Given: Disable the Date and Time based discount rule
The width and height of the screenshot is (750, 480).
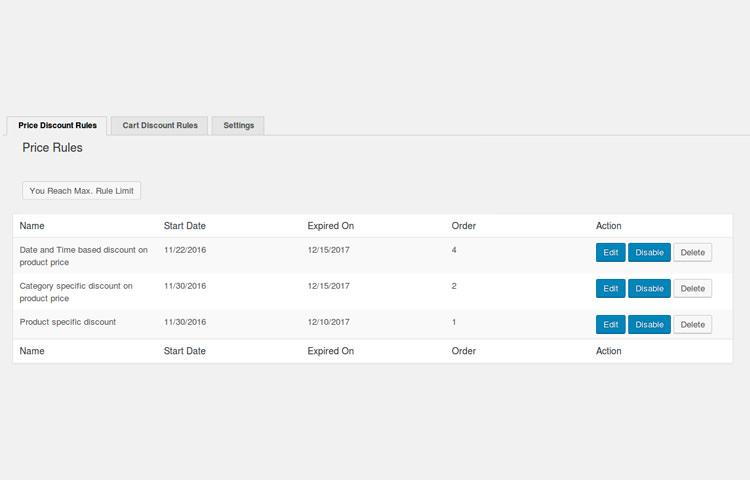Looking at the screenshot, I should pyautogui.click(x=649, y=252).
